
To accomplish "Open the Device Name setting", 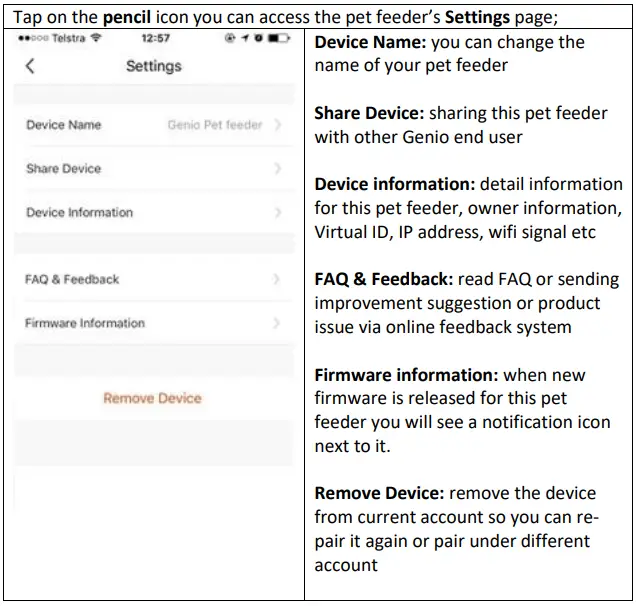I will (x=64, y=126).
